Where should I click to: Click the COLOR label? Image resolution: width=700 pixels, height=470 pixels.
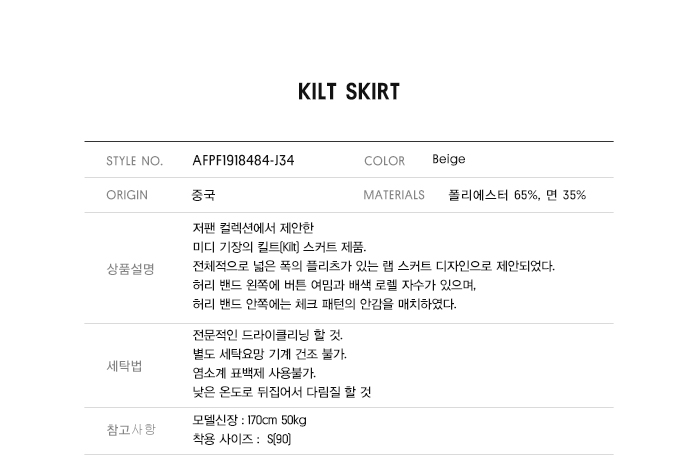point(385,161)
